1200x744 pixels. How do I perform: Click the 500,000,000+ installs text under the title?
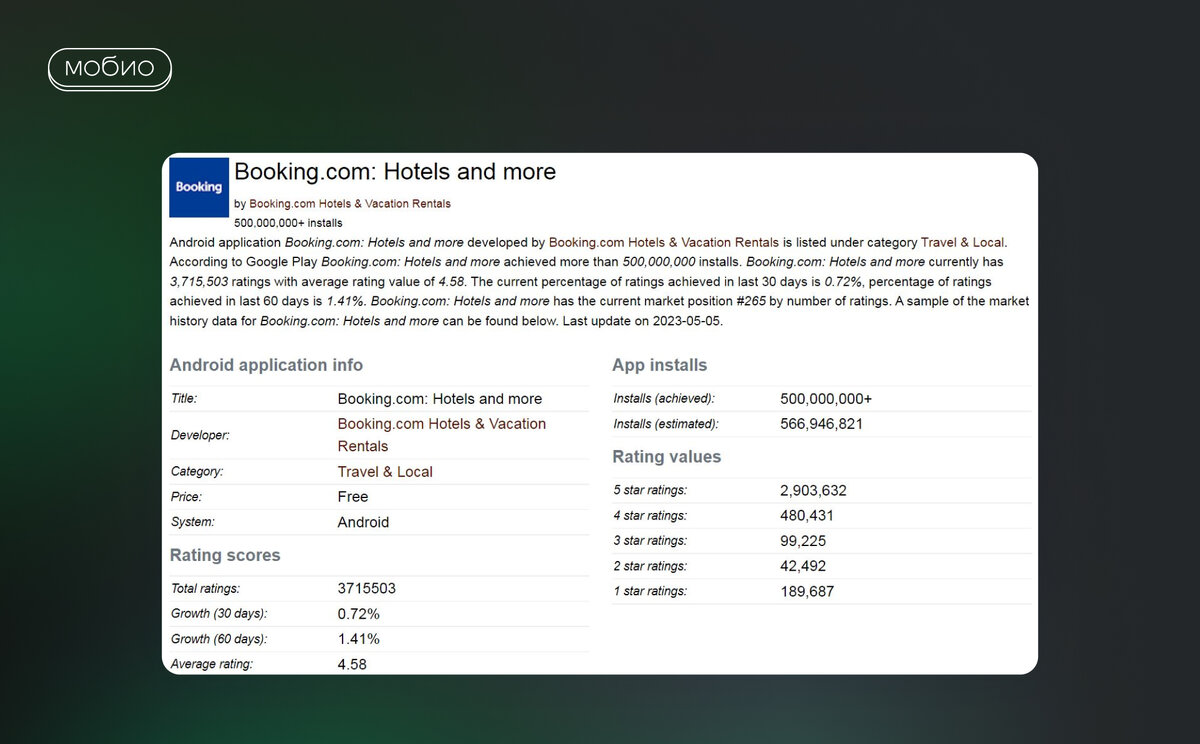tap(288, 223)
